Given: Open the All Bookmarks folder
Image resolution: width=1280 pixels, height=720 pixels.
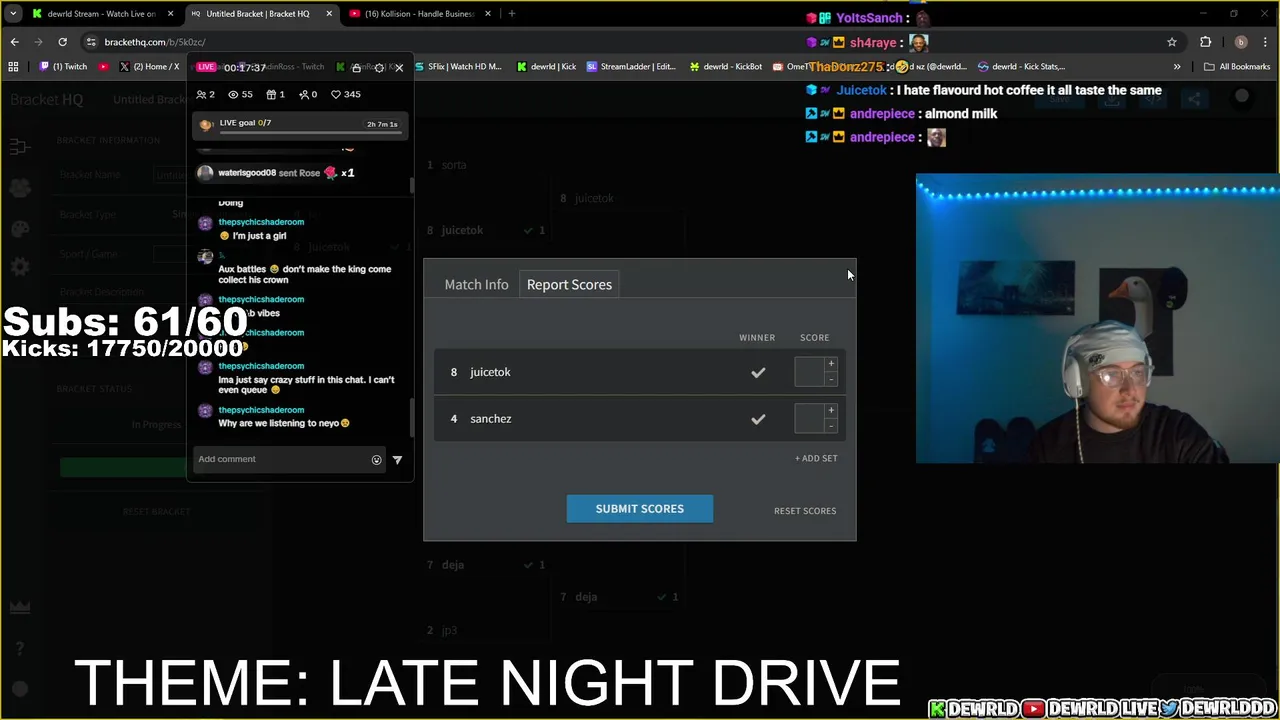Looking at the screenshot, I should point(1237,67).
